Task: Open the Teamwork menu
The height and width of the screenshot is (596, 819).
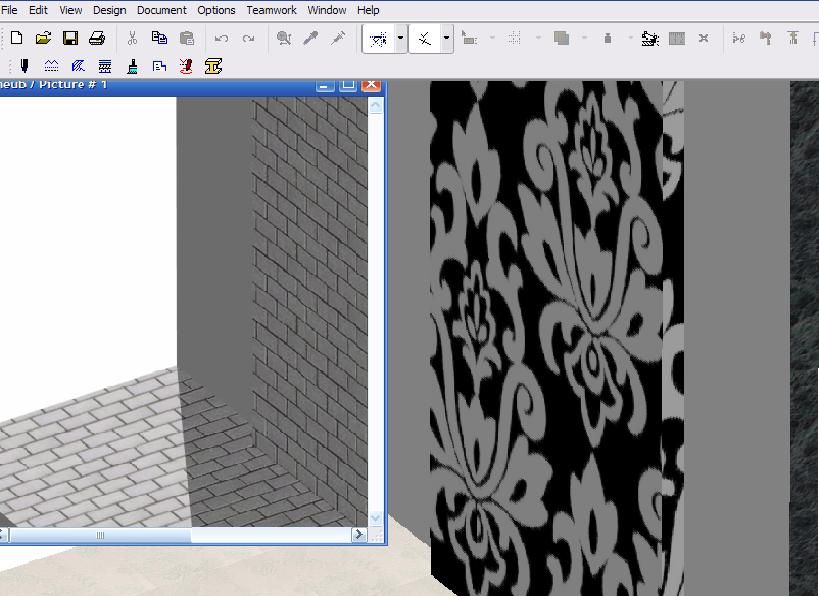Action: point(271,10)
